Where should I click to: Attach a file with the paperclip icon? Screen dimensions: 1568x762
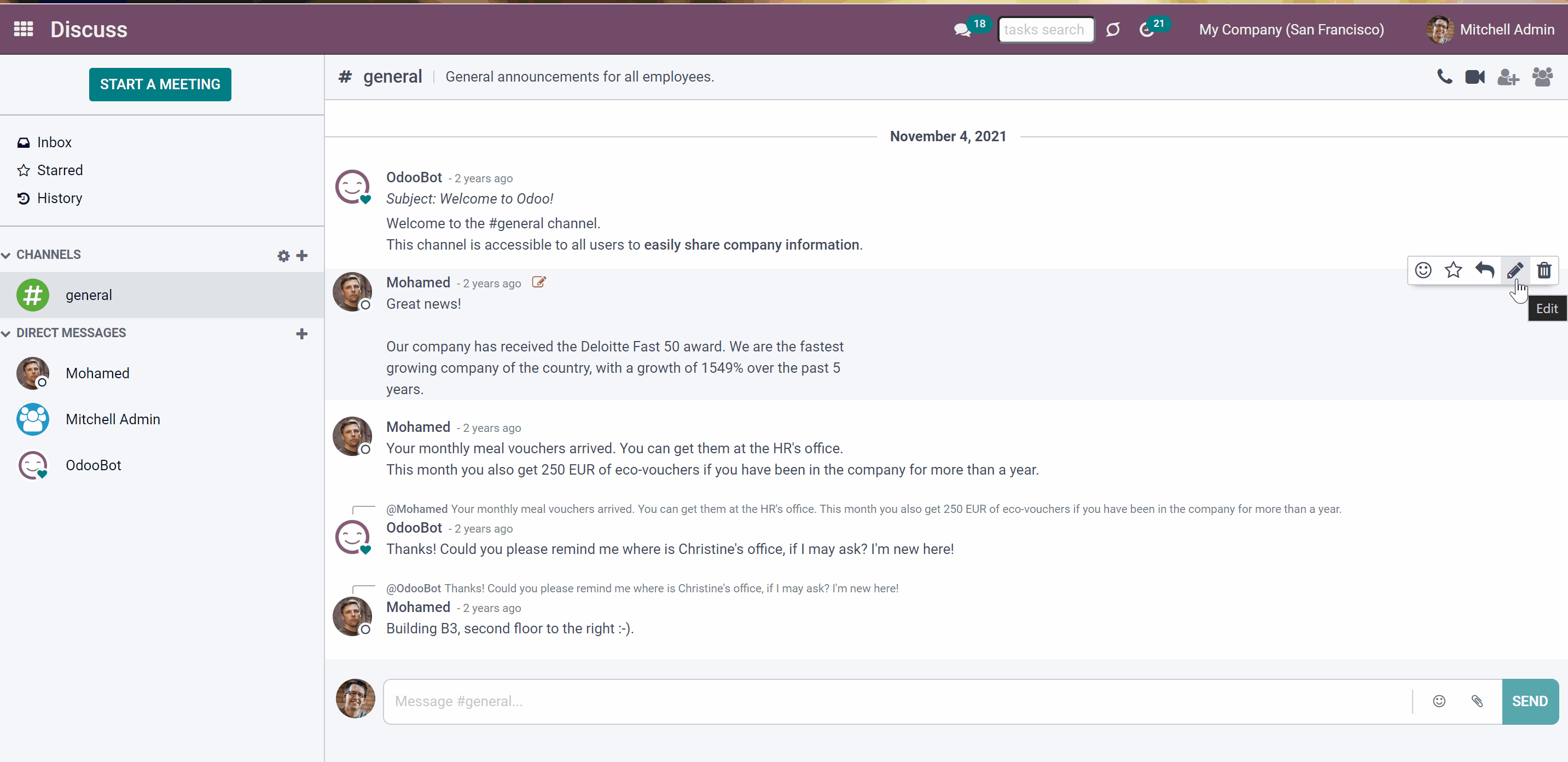pos(1477,701)
